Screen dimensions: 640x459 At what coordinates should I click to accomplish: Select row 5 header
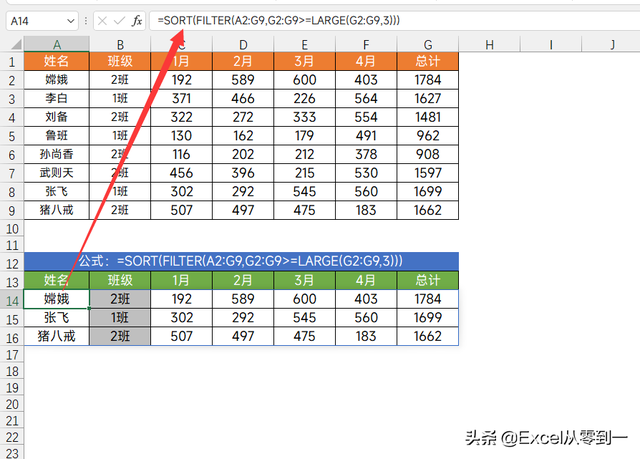pos(12,136)
